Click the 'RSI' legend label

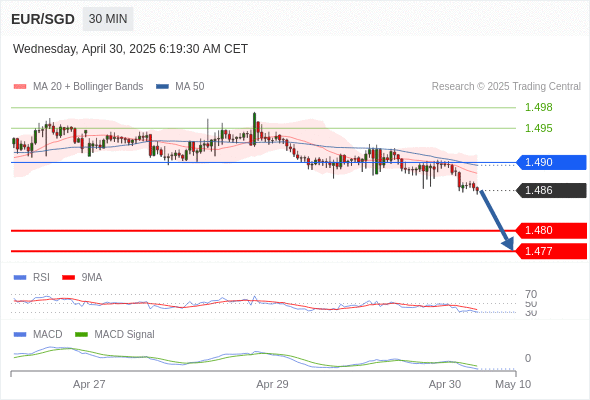pos(41,278)
